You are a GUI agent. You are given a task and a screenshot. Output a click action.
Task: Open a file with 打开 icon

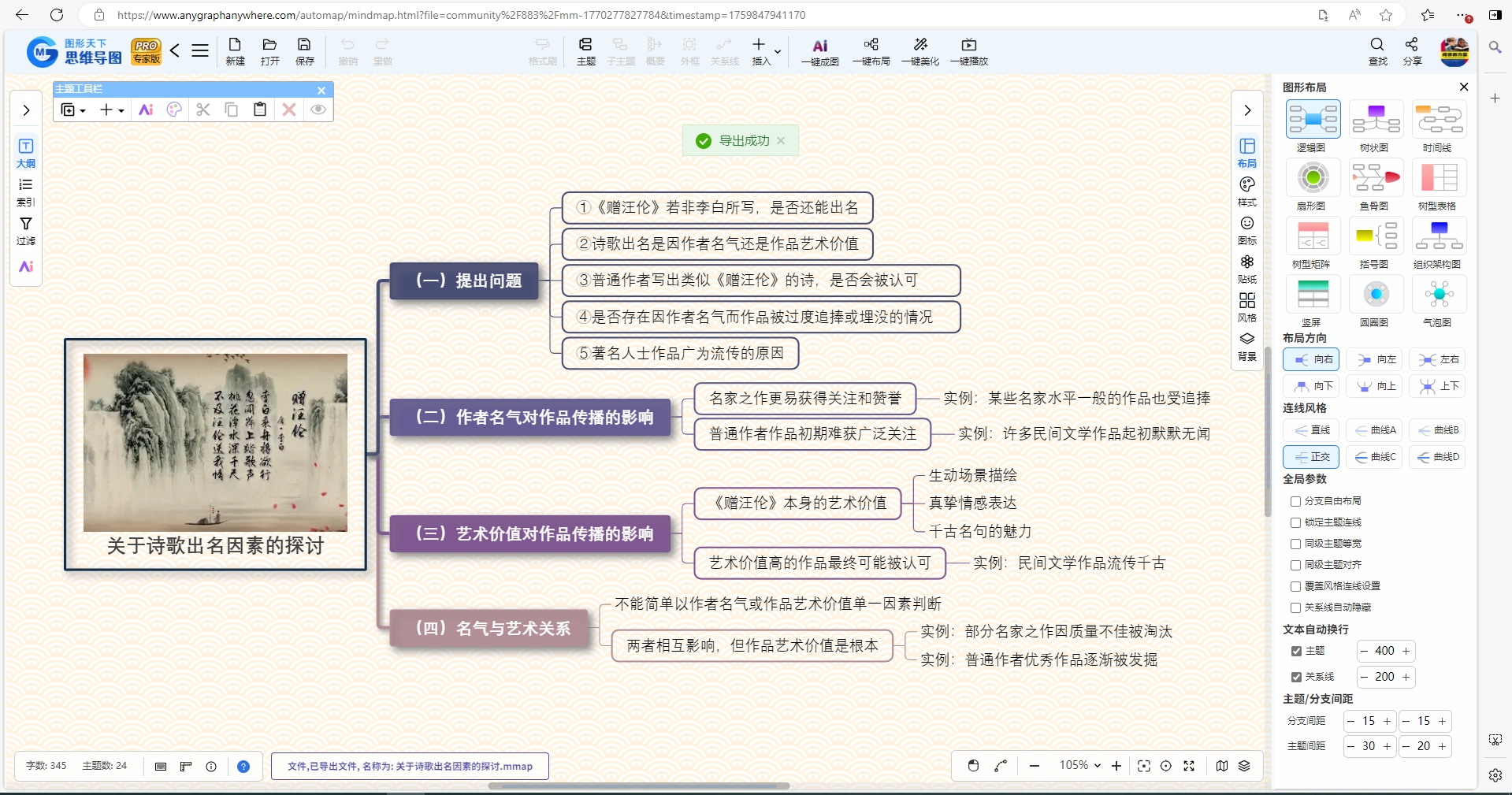click(269, 51)
